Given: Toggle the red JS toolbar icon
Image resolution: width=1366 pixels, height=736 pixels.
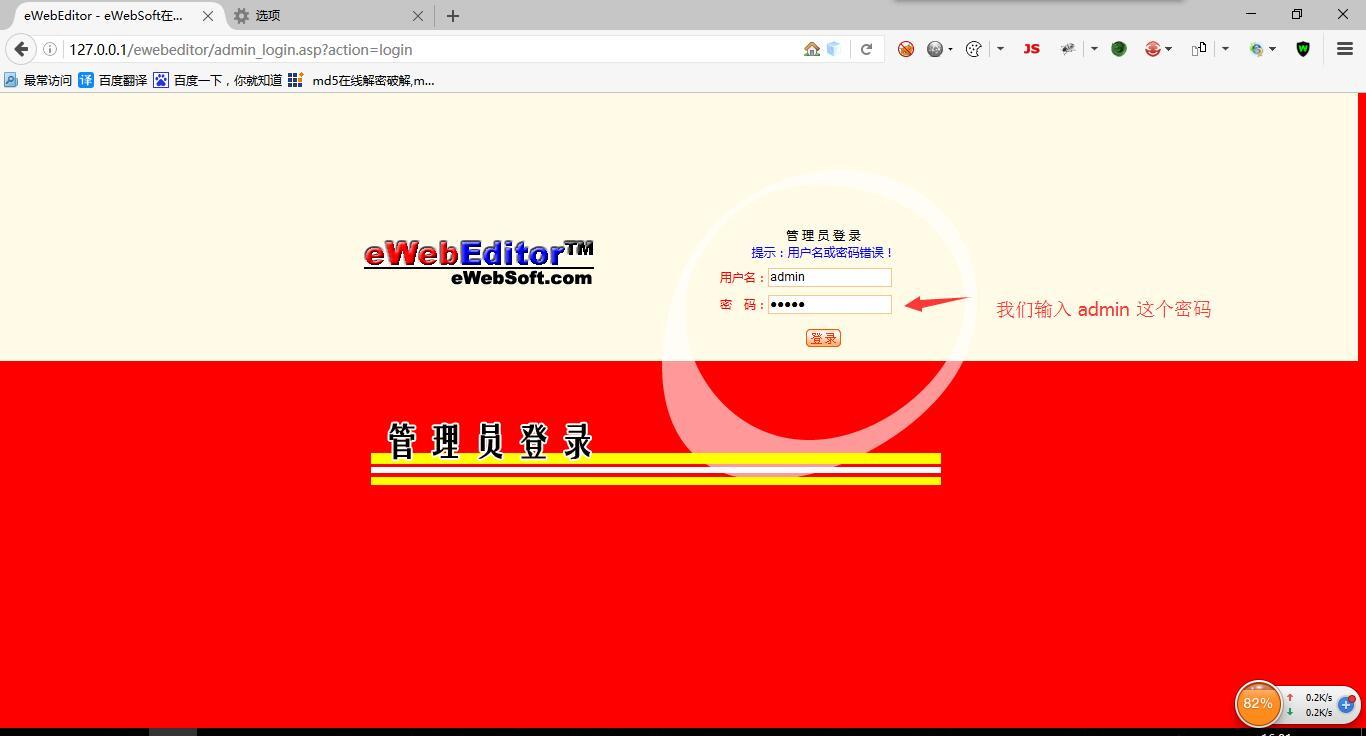Looking at the screenshot, I should pyautogui.click(x=1031, y=49).
